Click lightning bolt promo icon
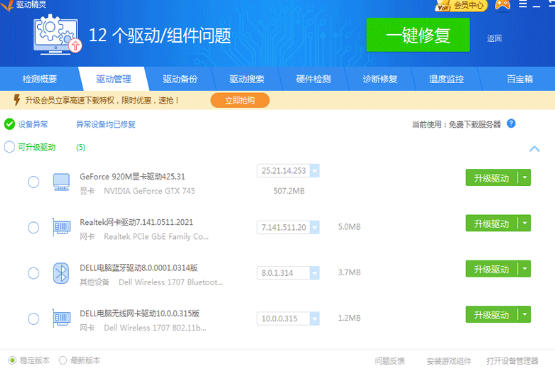Screen dimensions: 555x369 (x=16, y=100)
